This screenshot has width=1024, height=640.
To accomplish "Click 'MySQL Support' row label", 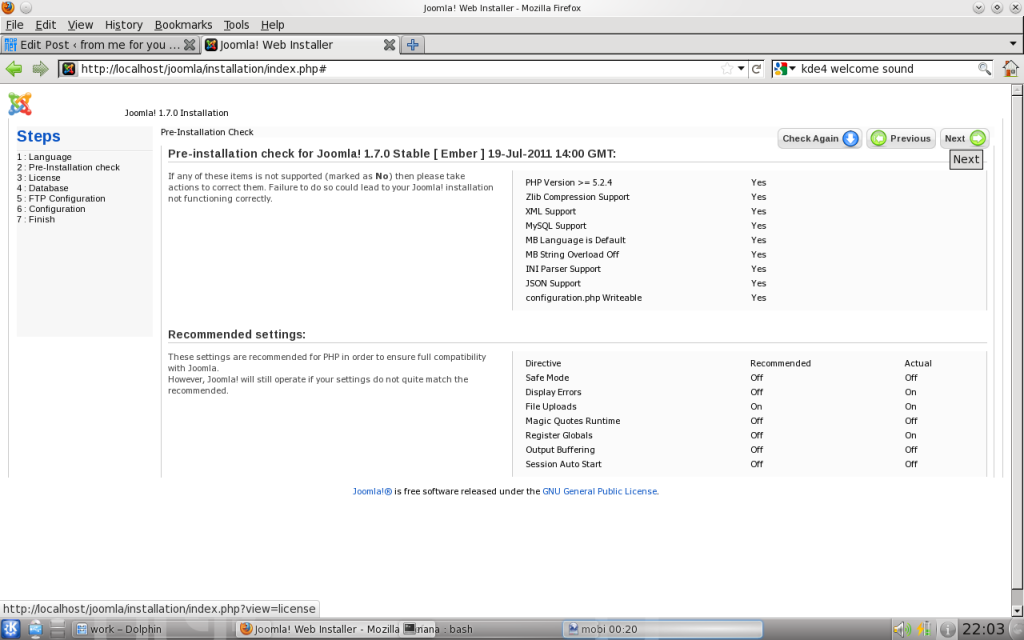I will pyautogui.click(x=556, y=225).
